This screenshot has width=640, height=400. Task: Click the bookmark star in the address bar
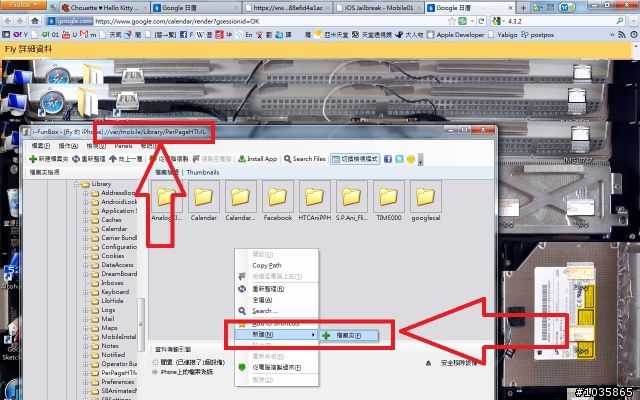(452, 21)
